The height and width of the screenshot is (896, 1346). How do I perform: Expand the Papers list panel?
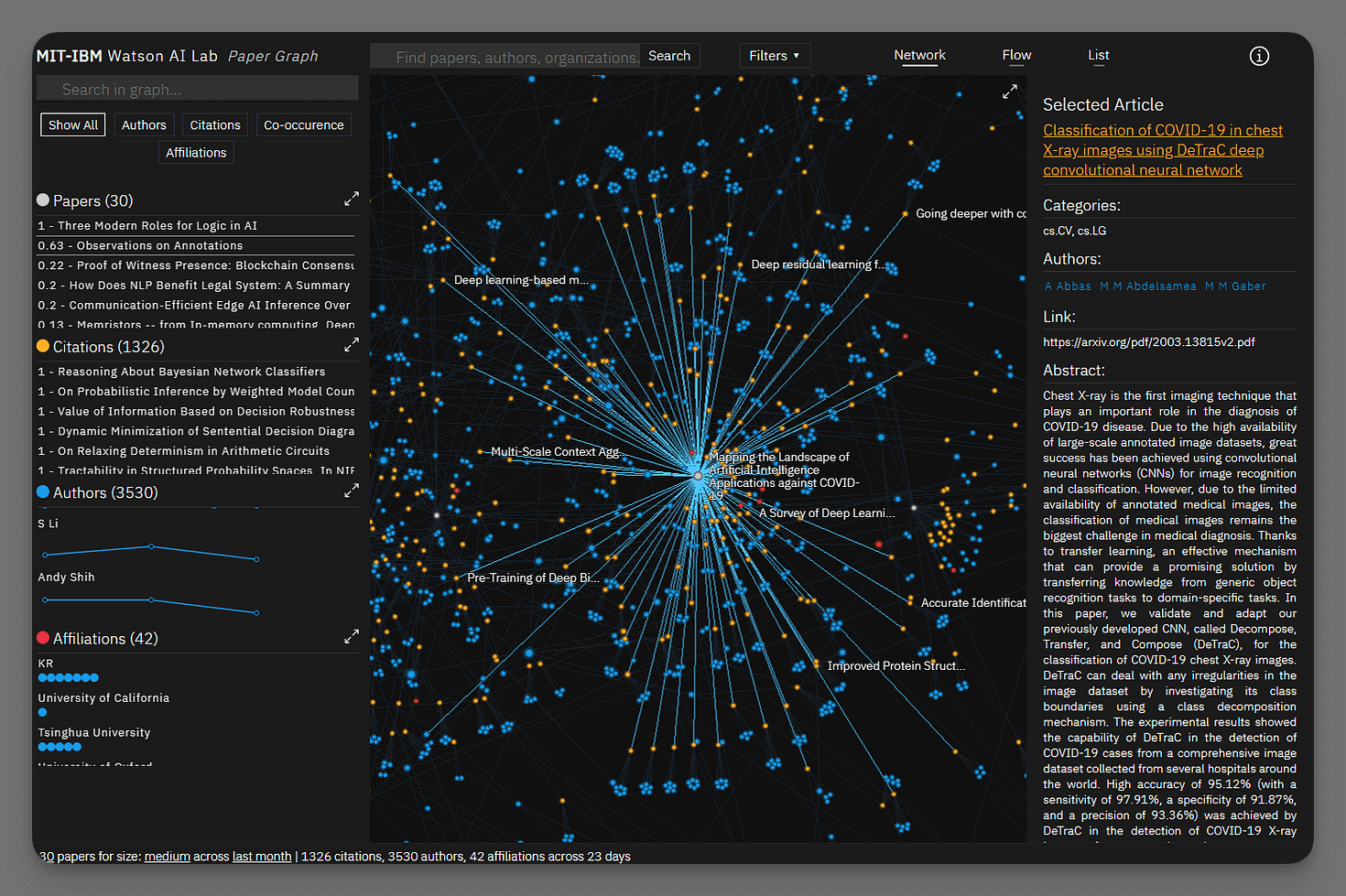351,200
